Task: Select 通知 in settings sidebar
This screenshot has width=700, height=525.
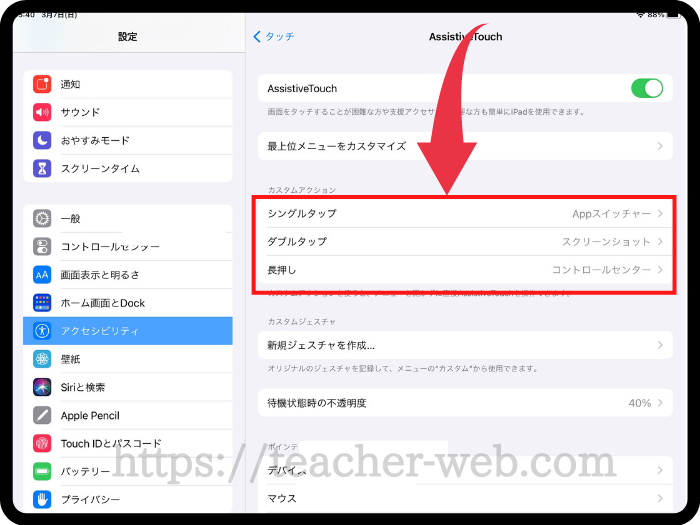Action: (128, 84)
